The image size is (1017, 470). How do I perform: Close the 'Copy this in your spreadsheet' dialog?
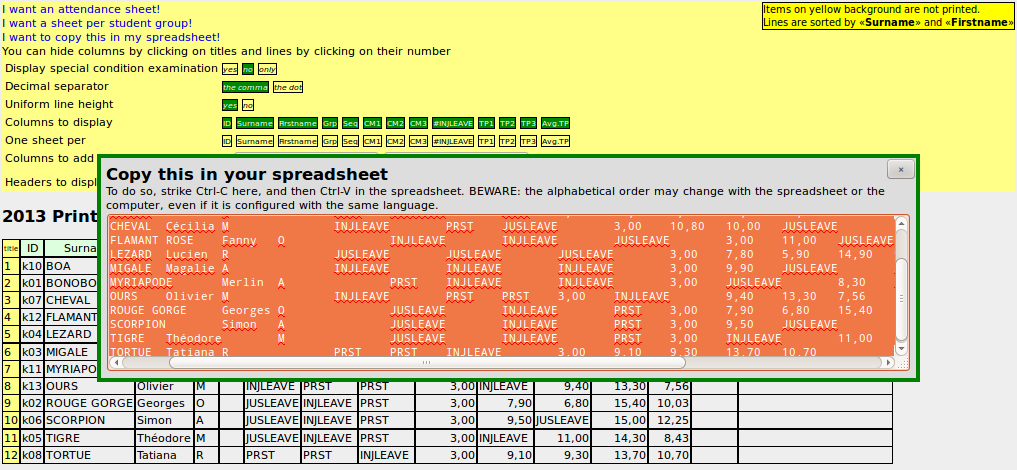pyautogui.click(x=900, y=170)
